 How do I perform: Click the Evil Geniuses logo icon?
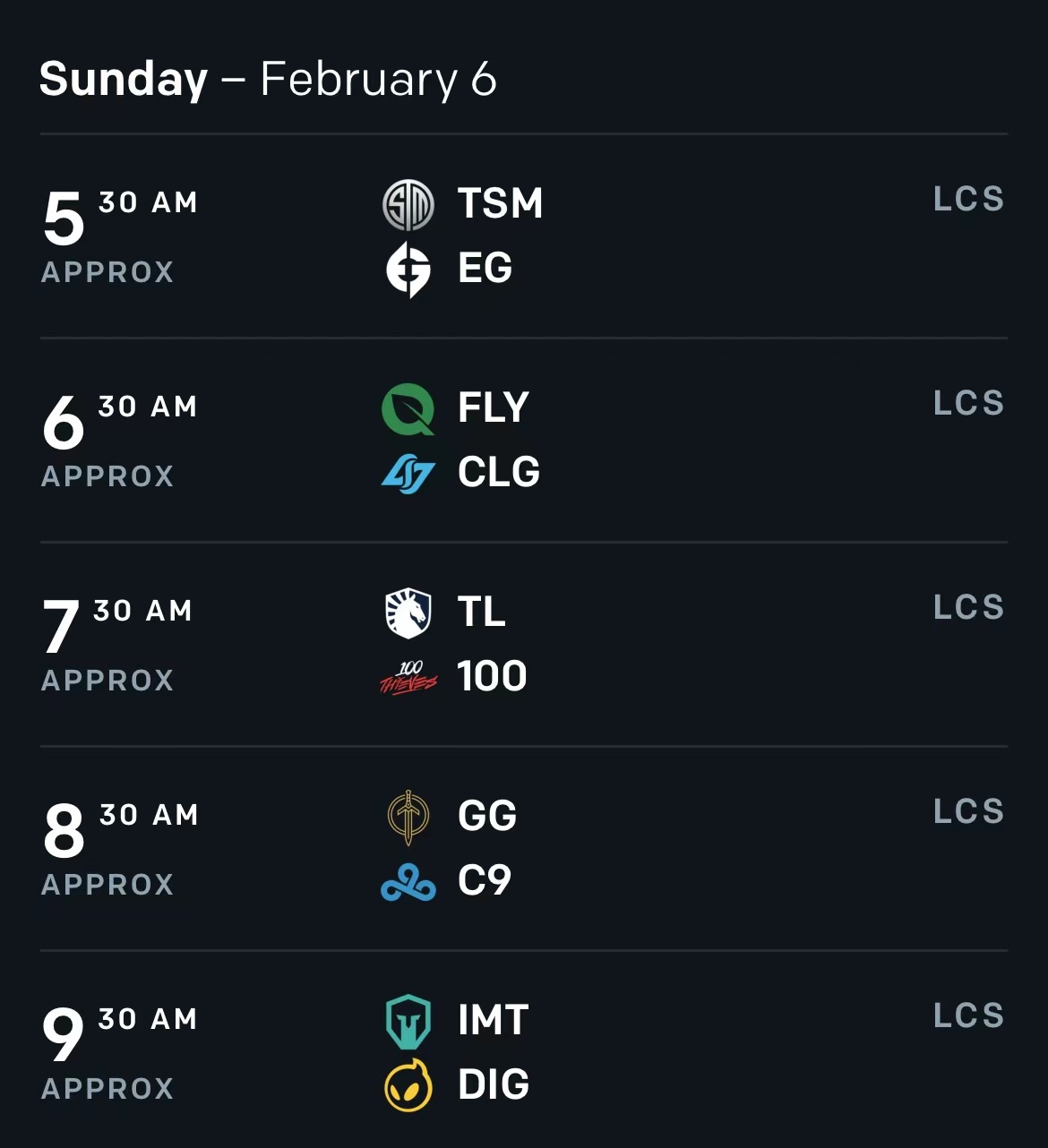point(408,270)
